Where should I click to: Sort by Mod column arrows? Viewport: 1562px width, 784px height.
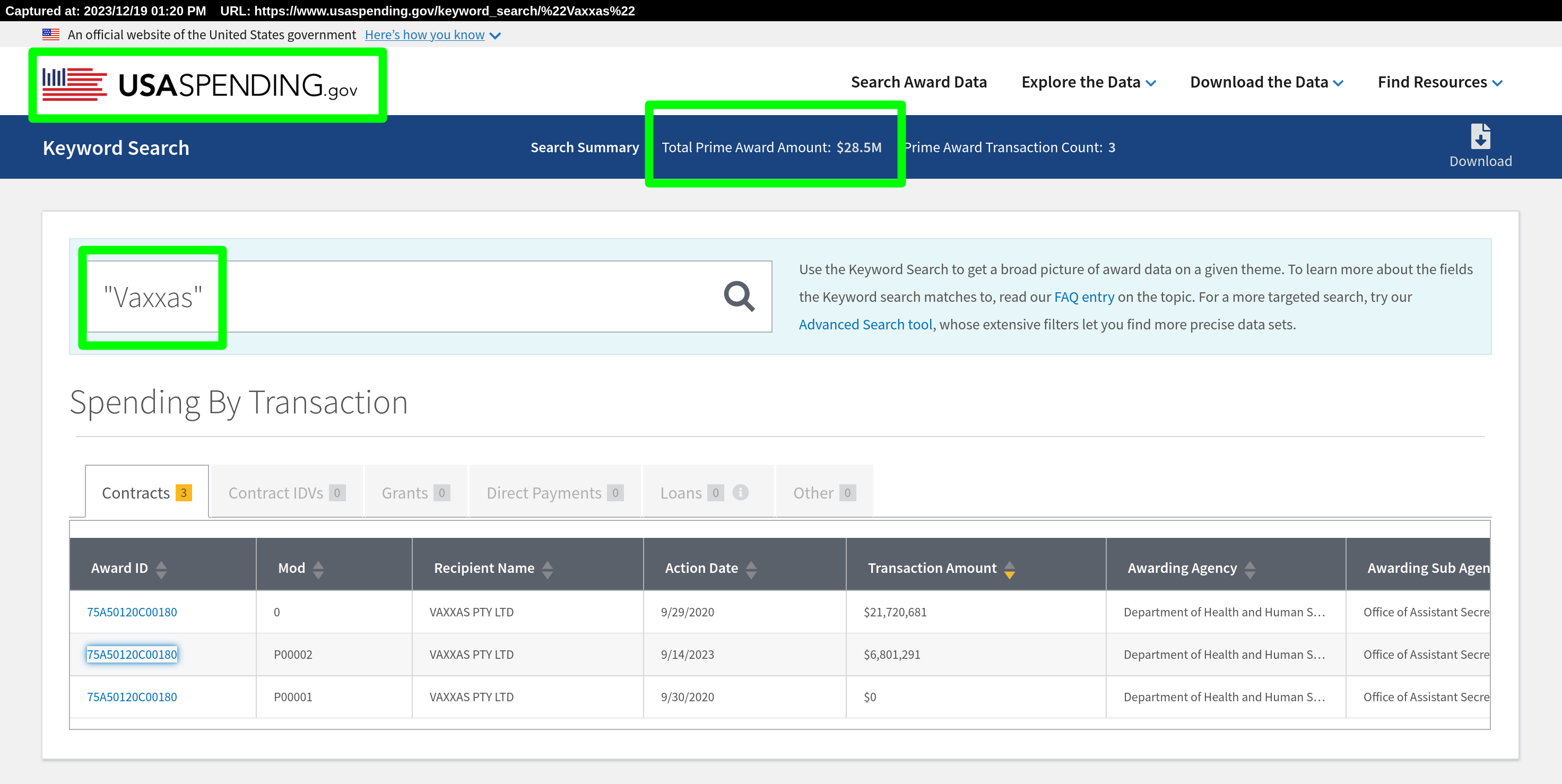pyautogui.click(x=318, y=569)
